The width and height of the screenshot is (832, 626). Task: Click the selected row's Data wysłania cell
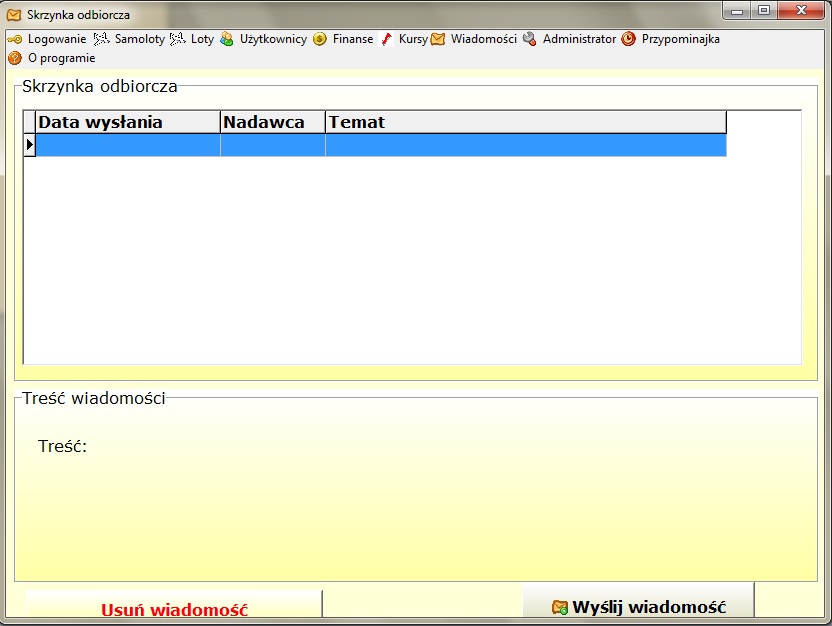[x=128, y=145]
